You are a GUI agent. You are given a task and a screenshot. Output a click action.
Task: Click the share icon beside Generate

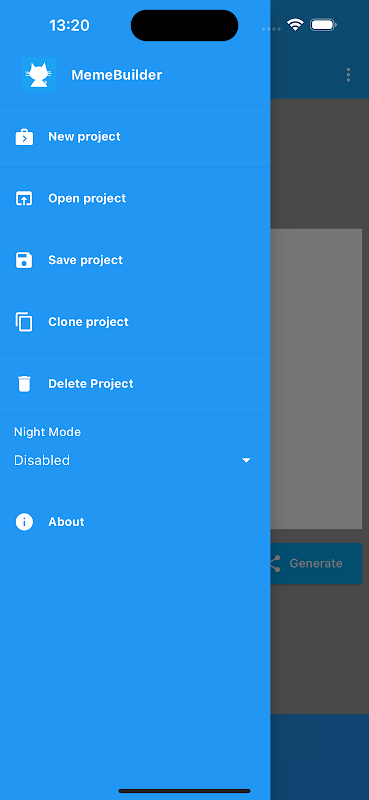275,563
